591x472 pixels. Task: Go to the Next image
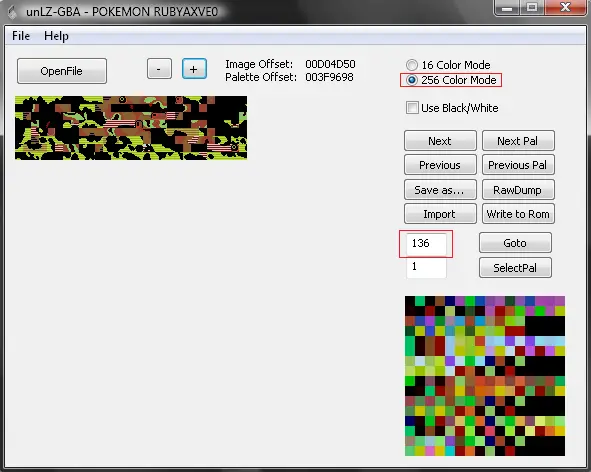[440, 141]
